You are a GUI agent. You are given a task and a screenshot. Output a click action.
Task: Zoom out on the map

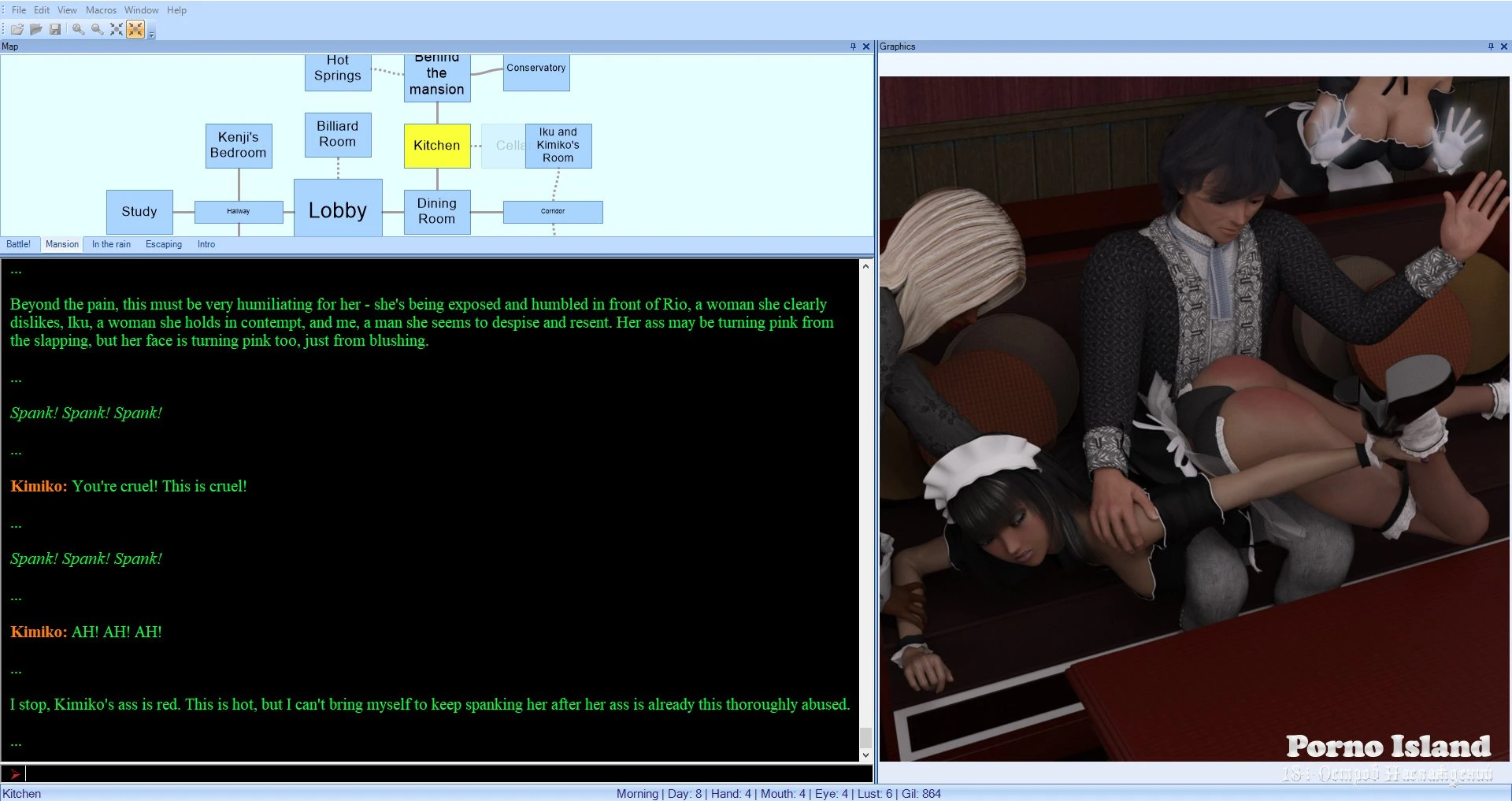coord(97,29)
